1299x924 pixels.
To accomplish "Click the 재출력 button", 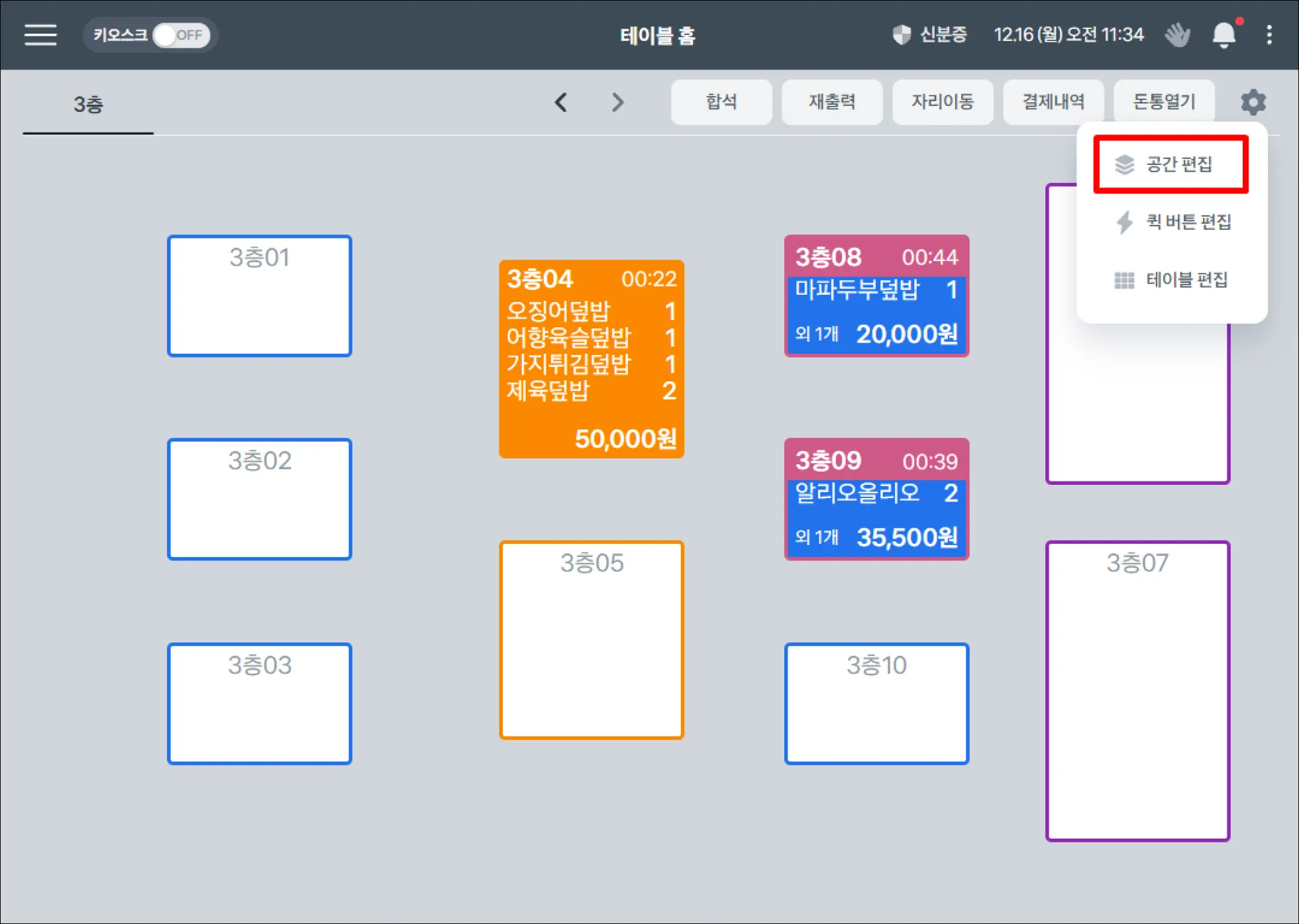I will pos(831,102).
